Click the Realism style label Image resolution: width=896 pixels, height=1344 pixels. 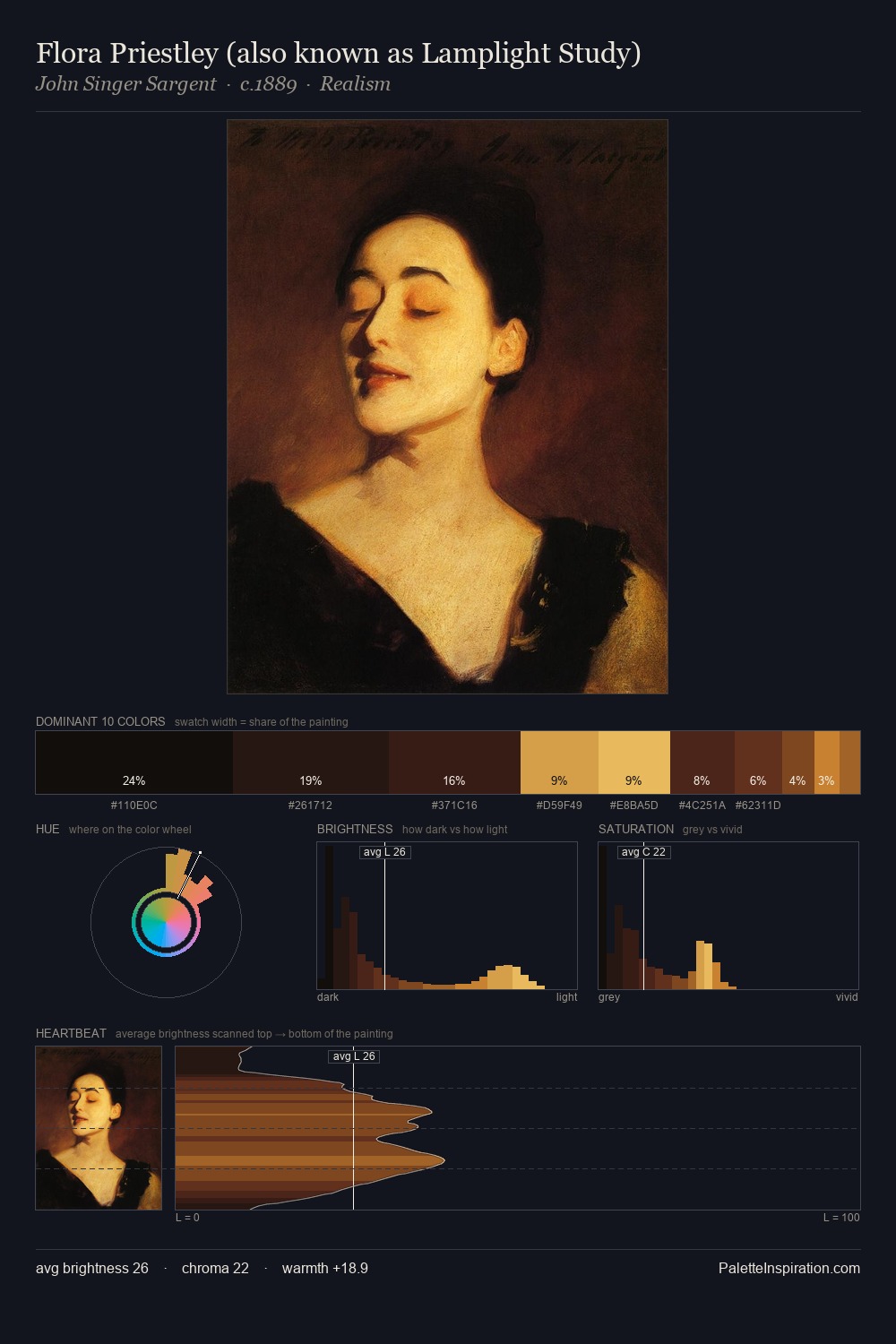(x=355, y=84)
